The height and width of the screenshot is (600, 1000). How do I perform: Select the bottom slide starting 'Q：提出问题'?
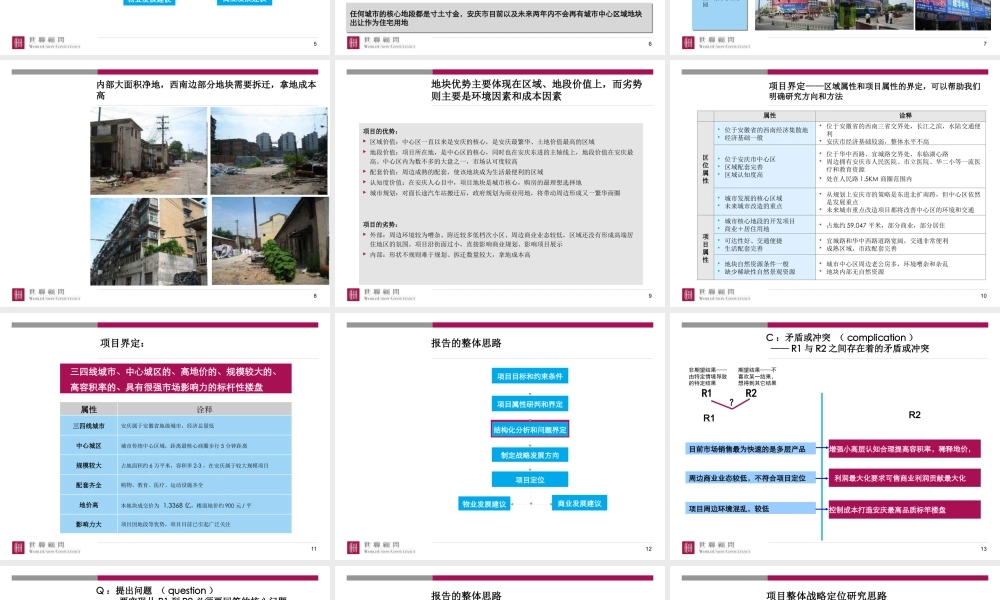tap(165, 583)
